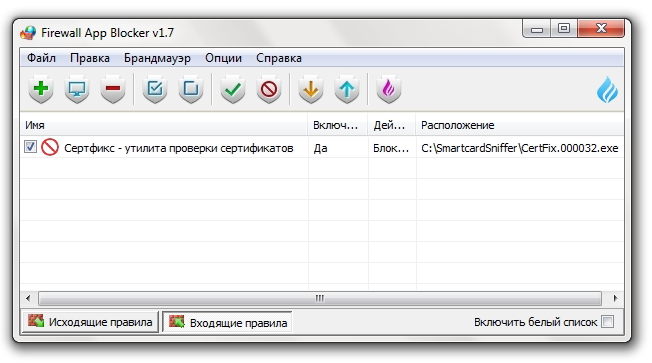This screenshot has width=652, height=363.
Task: Open firewall settings purple flame icon
Action: click(x=388, y=89)
